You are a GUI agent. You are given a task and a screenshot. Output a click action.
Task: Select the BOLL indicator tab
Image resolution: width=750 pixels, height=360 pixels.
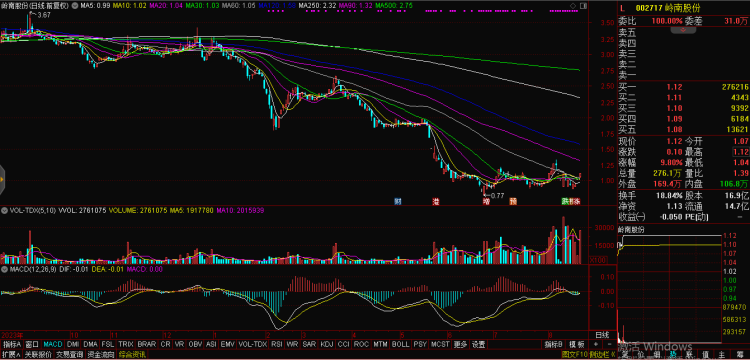(x=400, y=344)
